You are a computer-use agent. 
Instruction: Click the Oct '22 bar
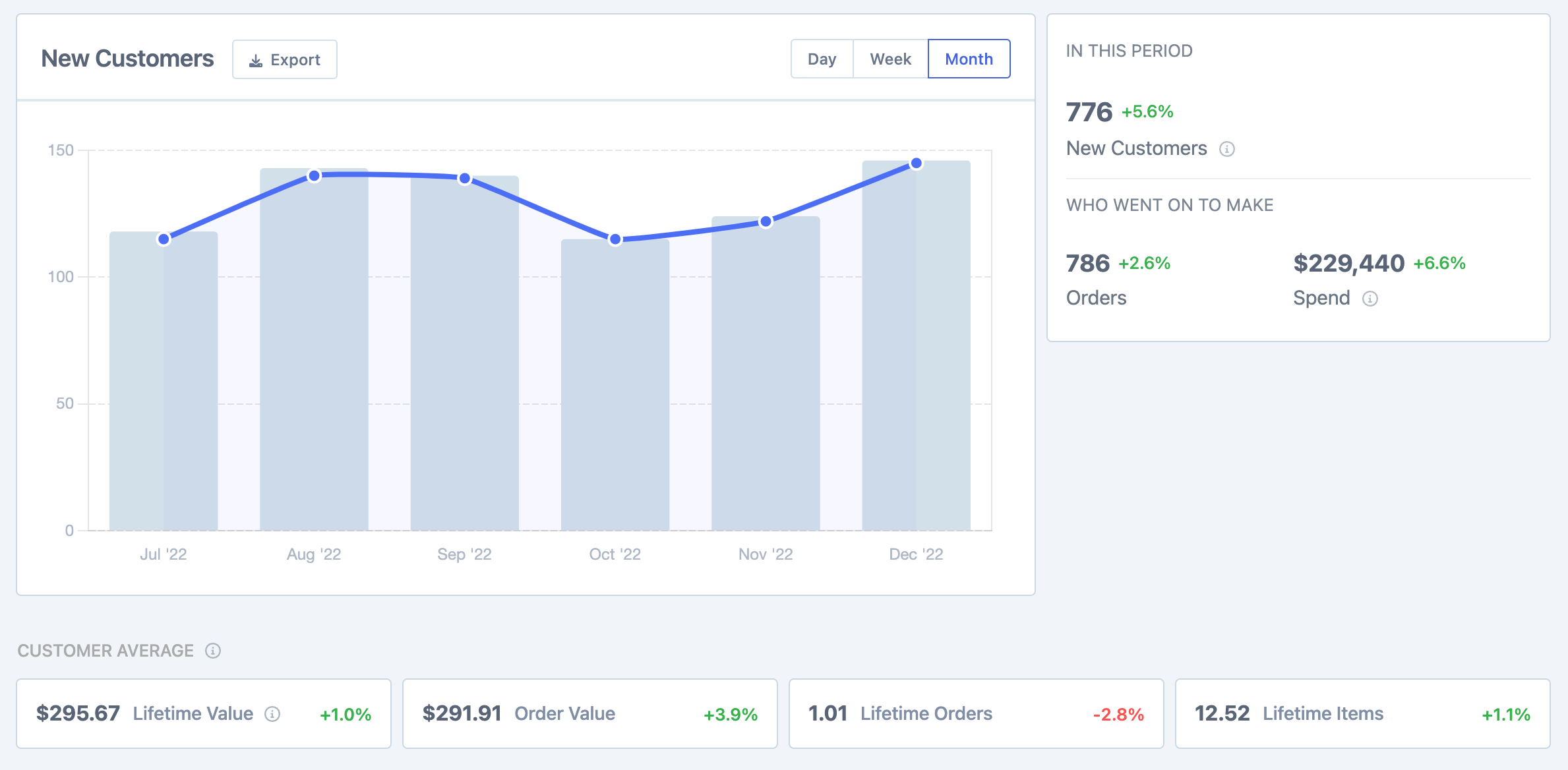coord(615,396)
